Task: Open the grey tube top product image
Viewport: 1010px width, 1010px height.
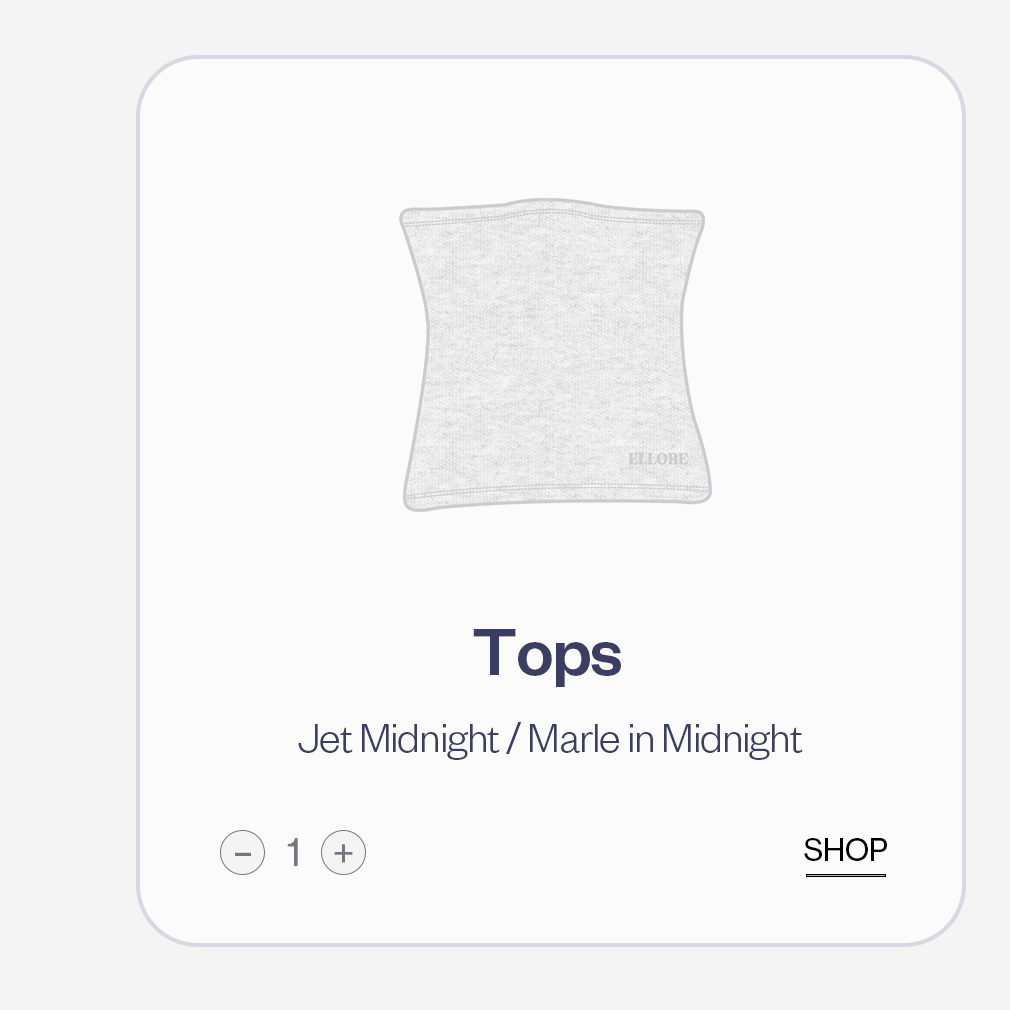Action: coord(555,355)
